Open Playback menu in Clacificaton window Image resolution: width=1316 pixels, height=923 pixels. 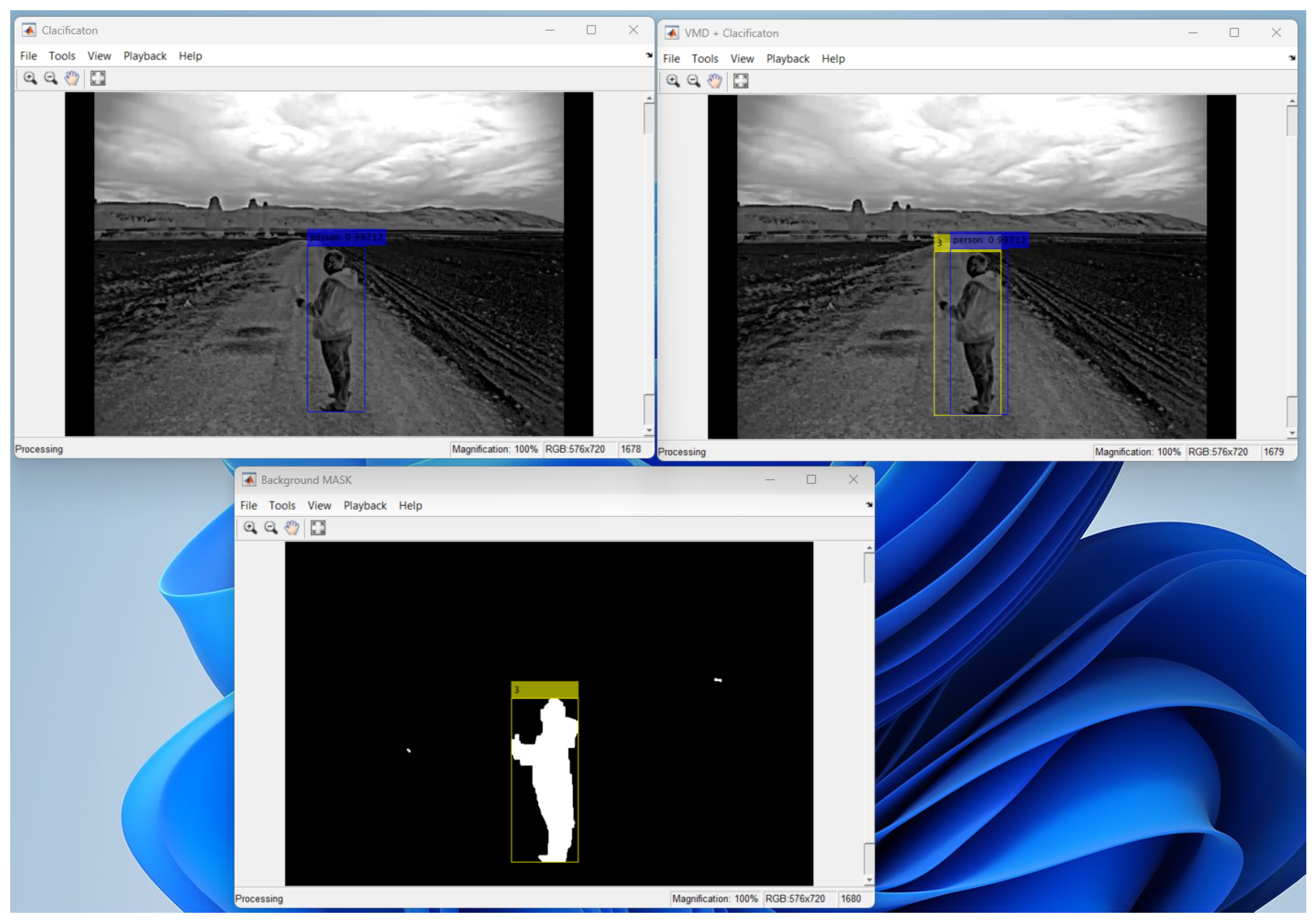[144, 55]
